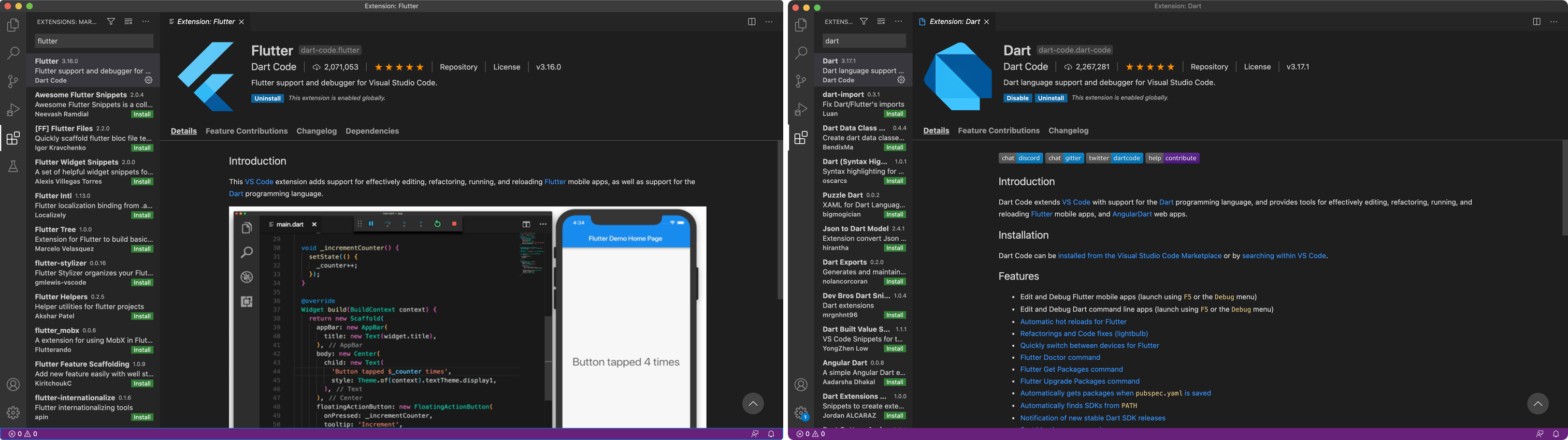Open Run and Debug in Dart window

click(x=801, y=110)
